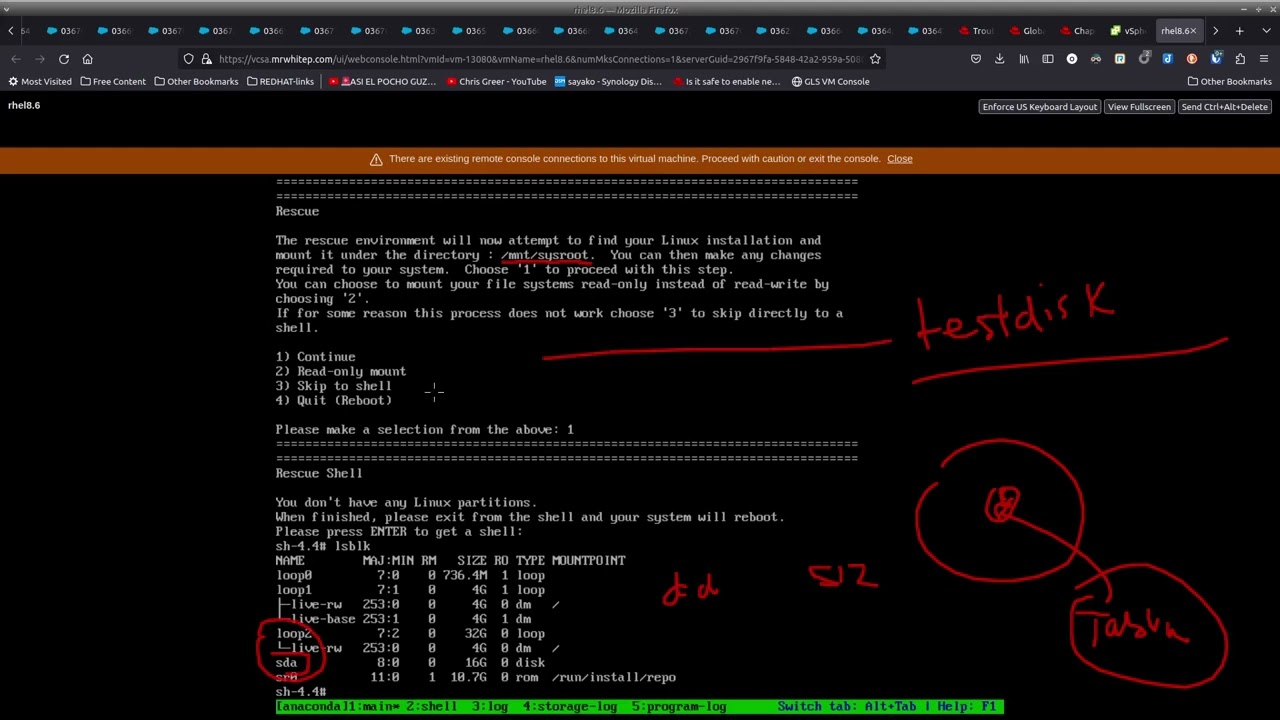Click the 'sda' row in lsblk
Image resolution: width=1280 pixels, height=720 pixels.
click(x=410, y=663)
